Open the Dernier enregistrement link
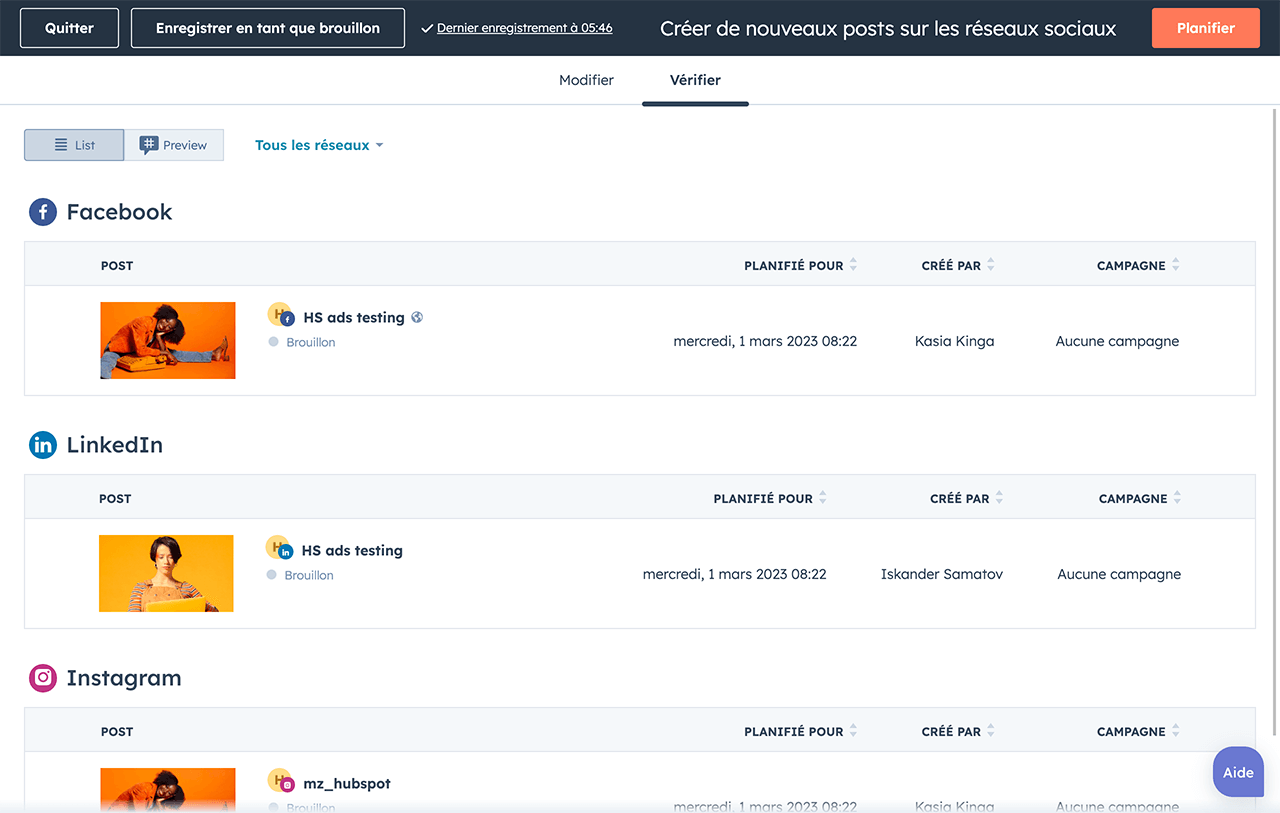The width and height of the screenshot is (1280, 813). pyautogui.click(x=524, y=28)
